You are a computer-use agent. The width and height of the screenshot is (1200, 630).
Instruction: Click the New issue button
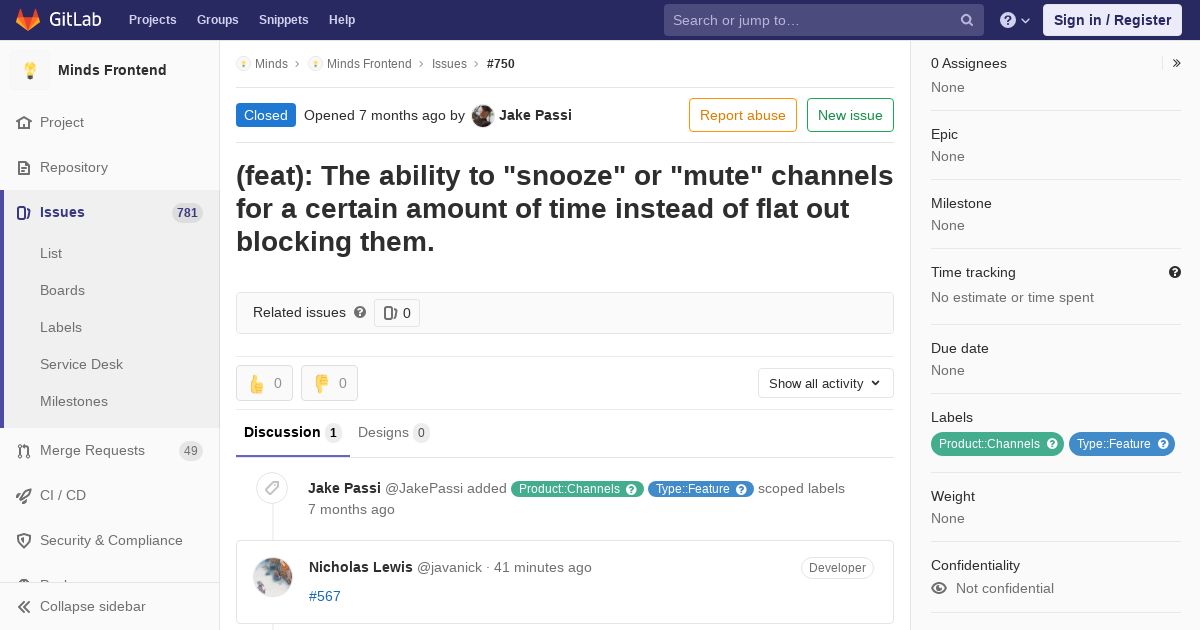click(x=850, y=115)
